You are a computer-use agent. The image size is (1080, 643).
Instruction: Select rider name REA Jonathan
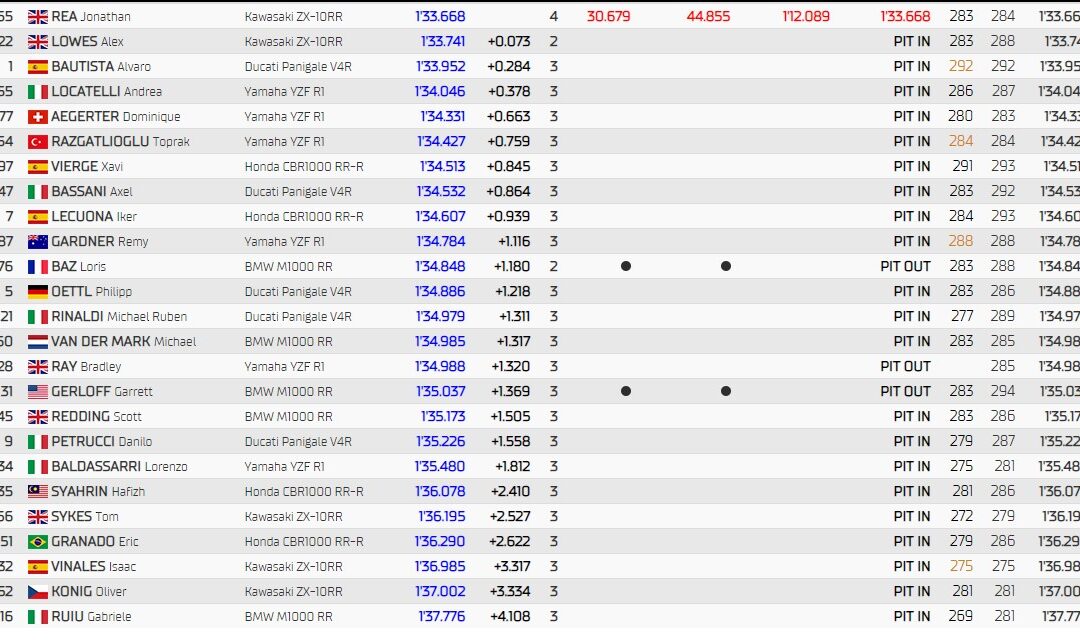(91, 17)
